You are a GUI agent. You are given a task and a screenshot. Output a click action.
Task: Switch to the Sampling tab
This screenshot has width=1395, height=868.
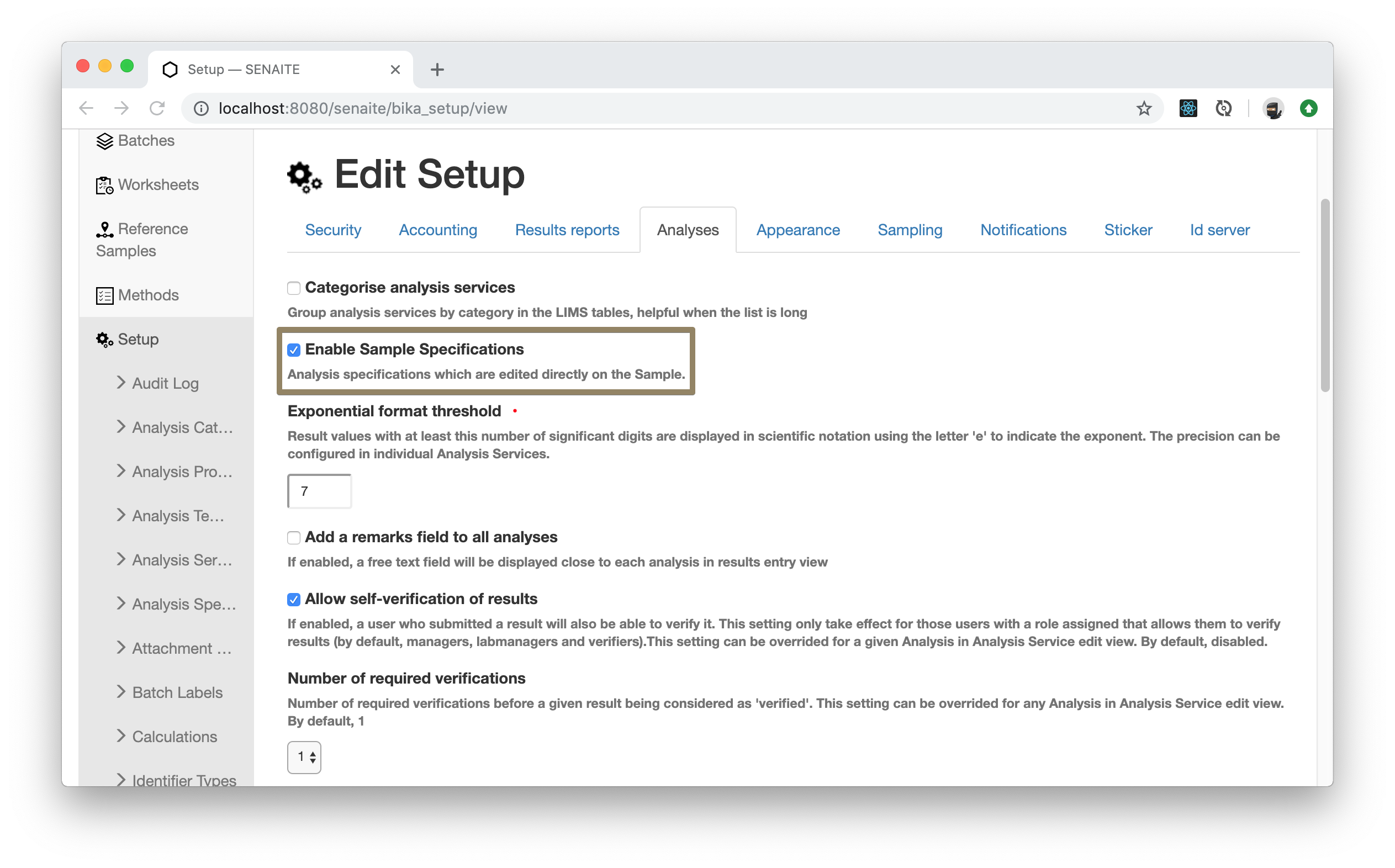tap(909, 229)
